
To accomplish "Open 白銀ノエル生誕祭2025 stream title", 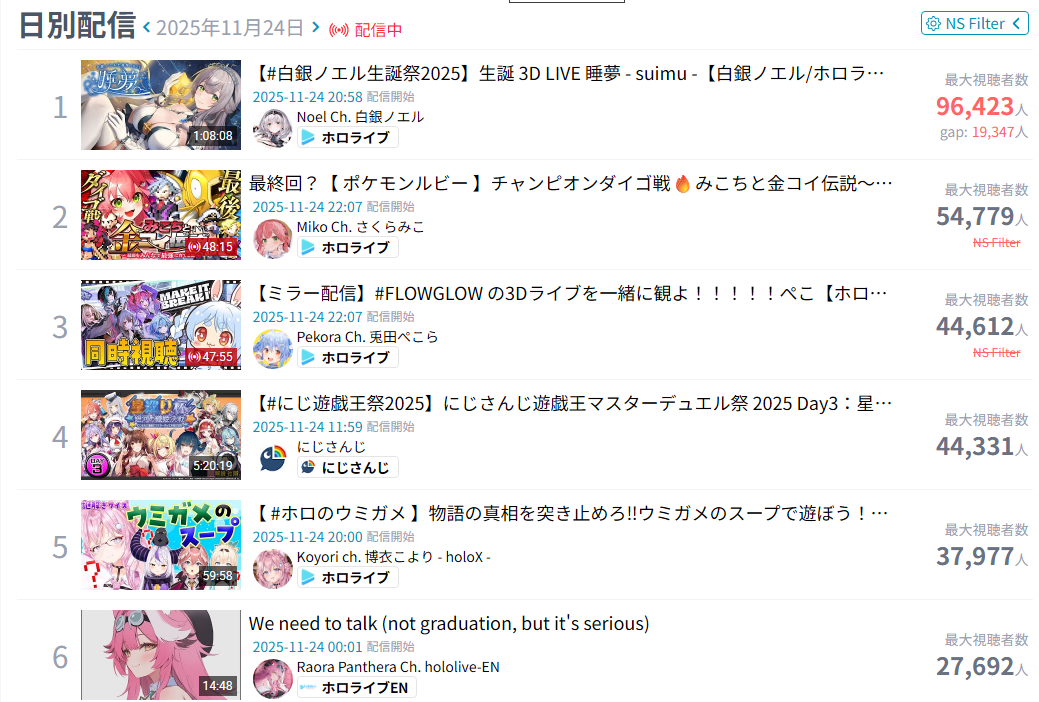I will click(569, 74).
